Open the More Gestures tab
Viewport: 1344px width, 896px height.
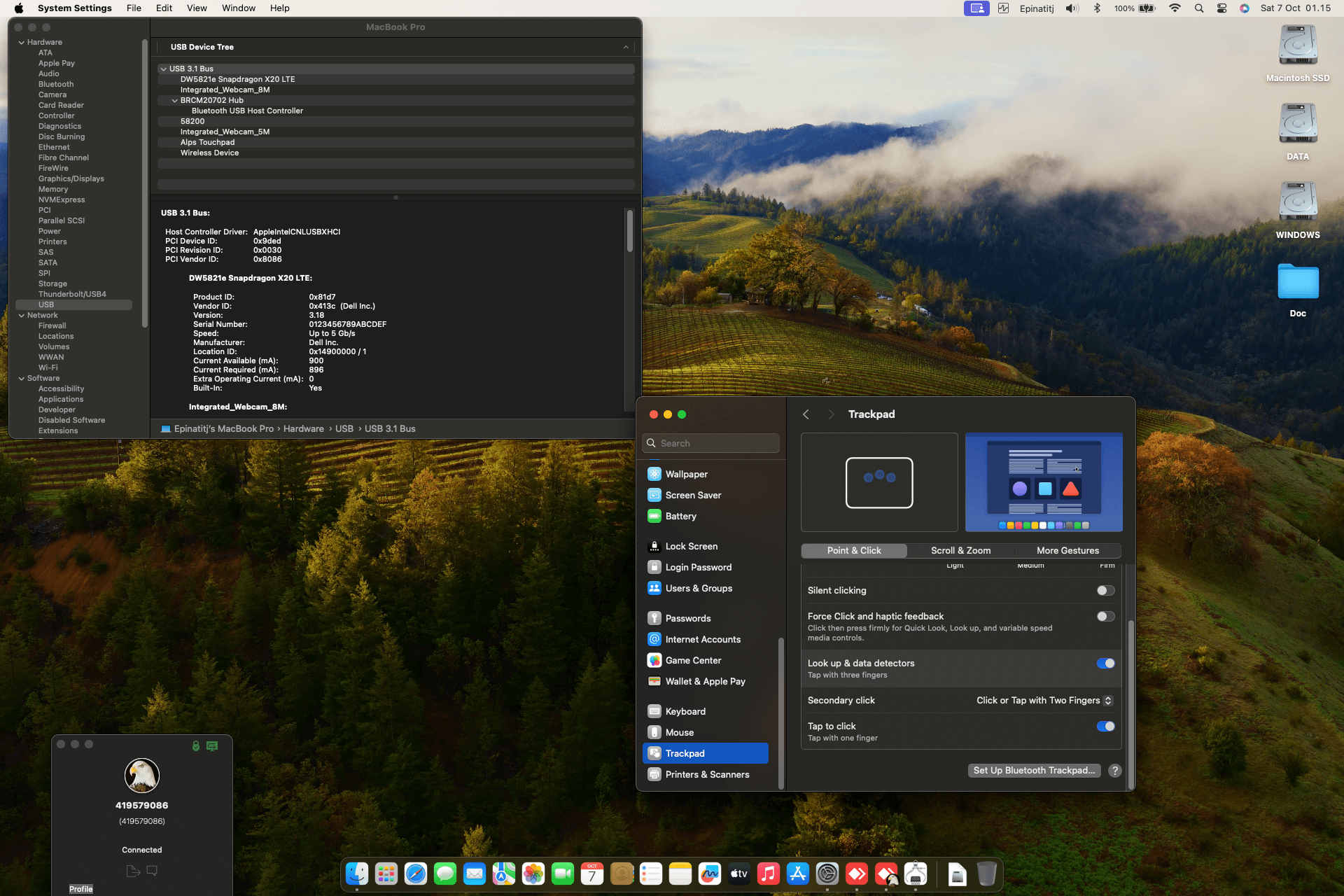tap(1067, 551)
